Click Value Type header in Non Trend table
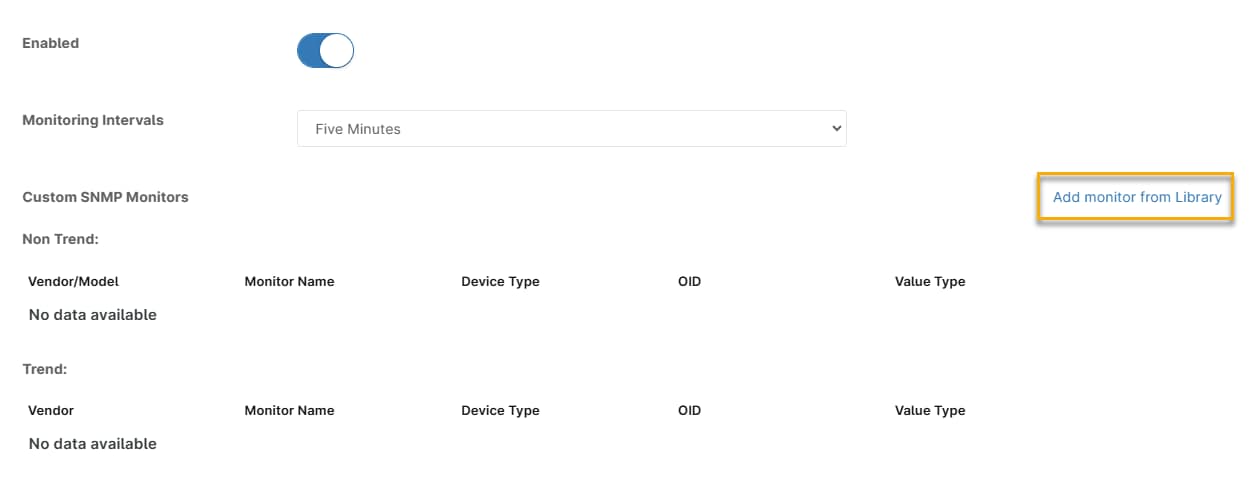The width and height of the screenshot is (1258, 499). click(929, 281)
